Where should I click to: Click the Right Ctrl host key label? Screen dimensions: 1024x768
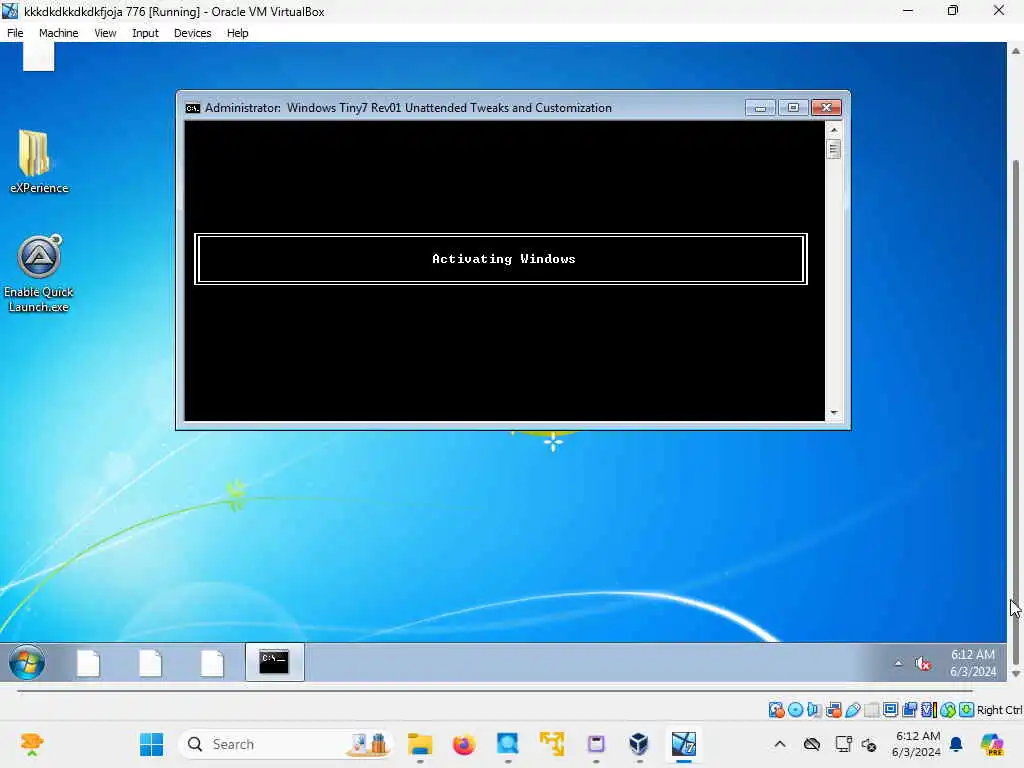tap(1000, 710)
